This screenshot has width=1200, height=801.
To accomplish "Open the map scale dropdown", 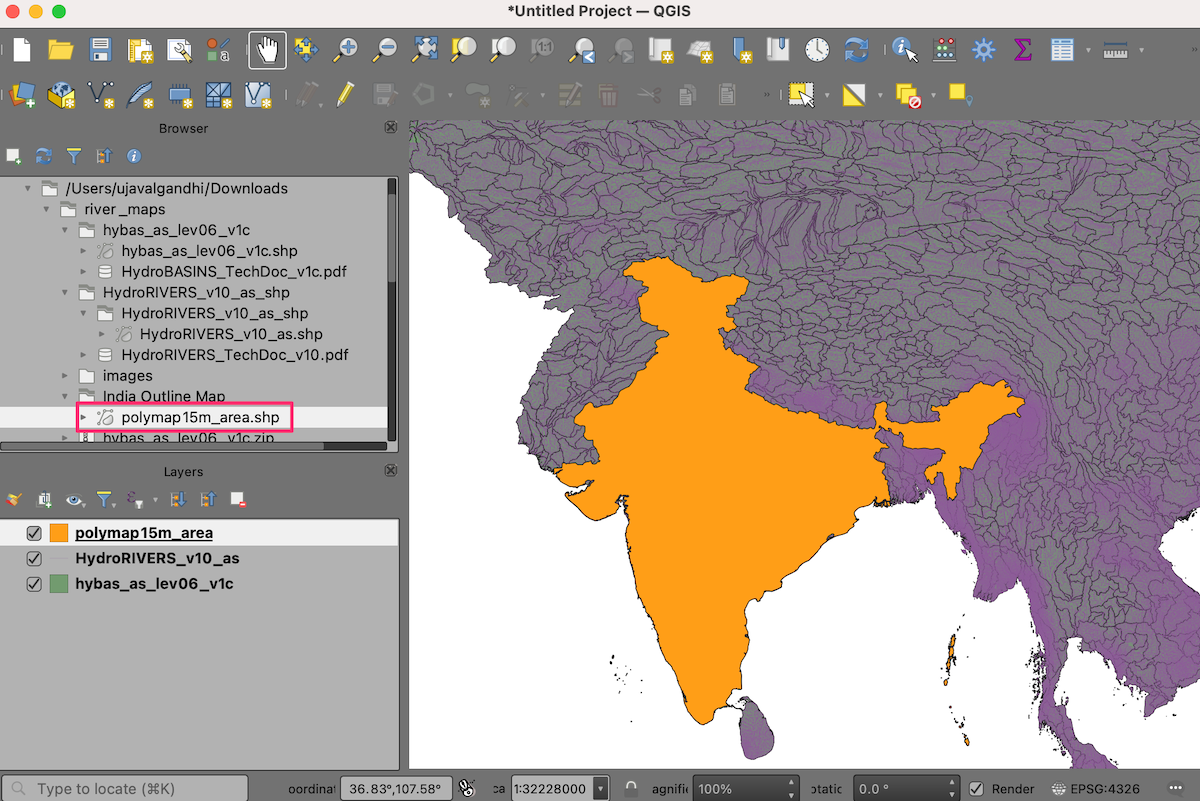I will pyautogui.click(x=601, y=789).
